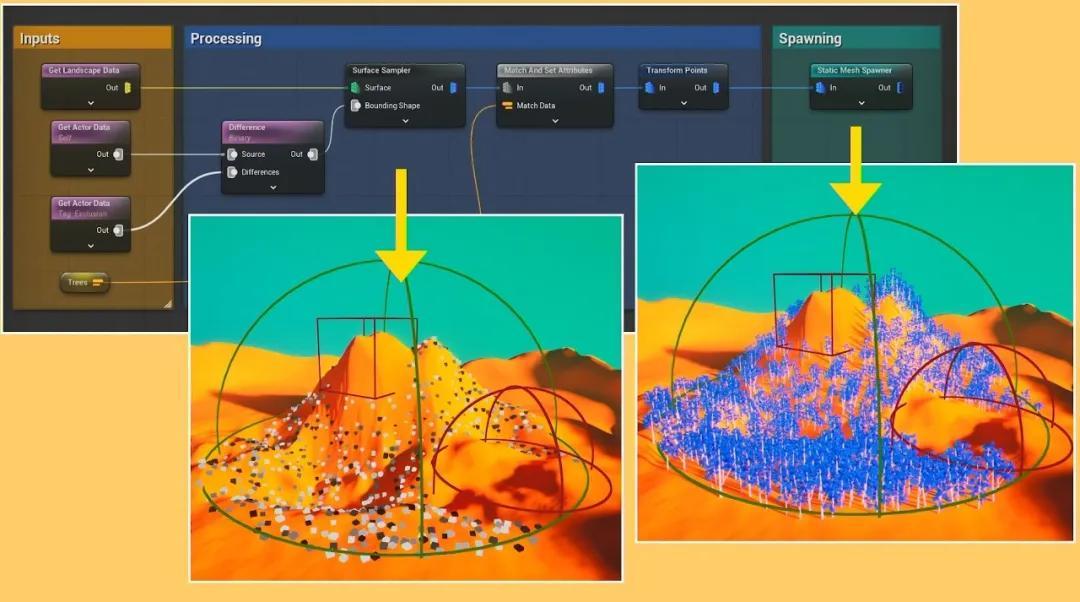Click Out pin of Tag:Exclusion Get Actor Data
Image resolution: width=1080 pixels, height=602 pixels.
pyautogui.click(x=118, y=230)
